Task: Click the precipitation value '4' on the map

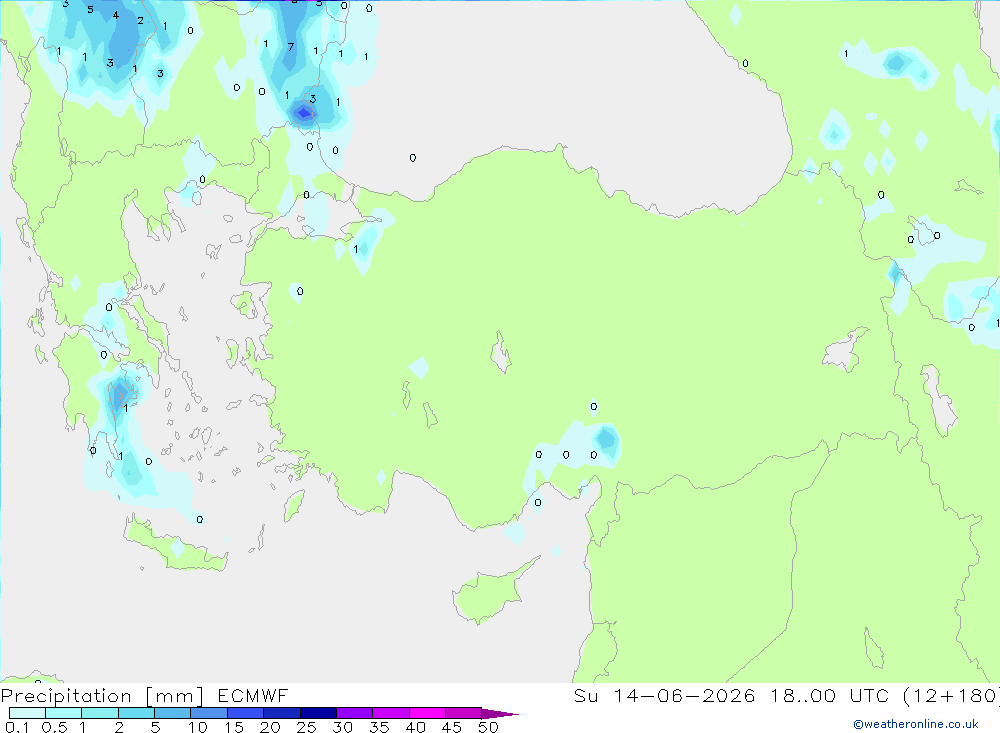Action: click(115, 15)
